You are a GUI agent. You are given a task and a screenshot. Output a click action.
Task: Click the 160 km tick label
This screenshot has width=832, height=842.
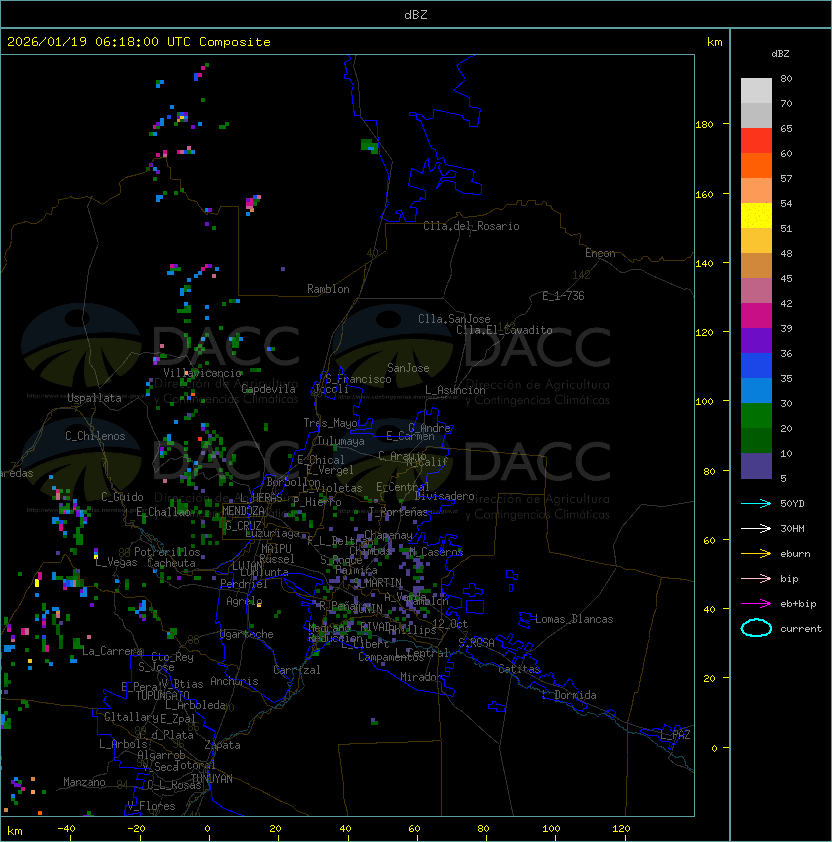(704, 194)
